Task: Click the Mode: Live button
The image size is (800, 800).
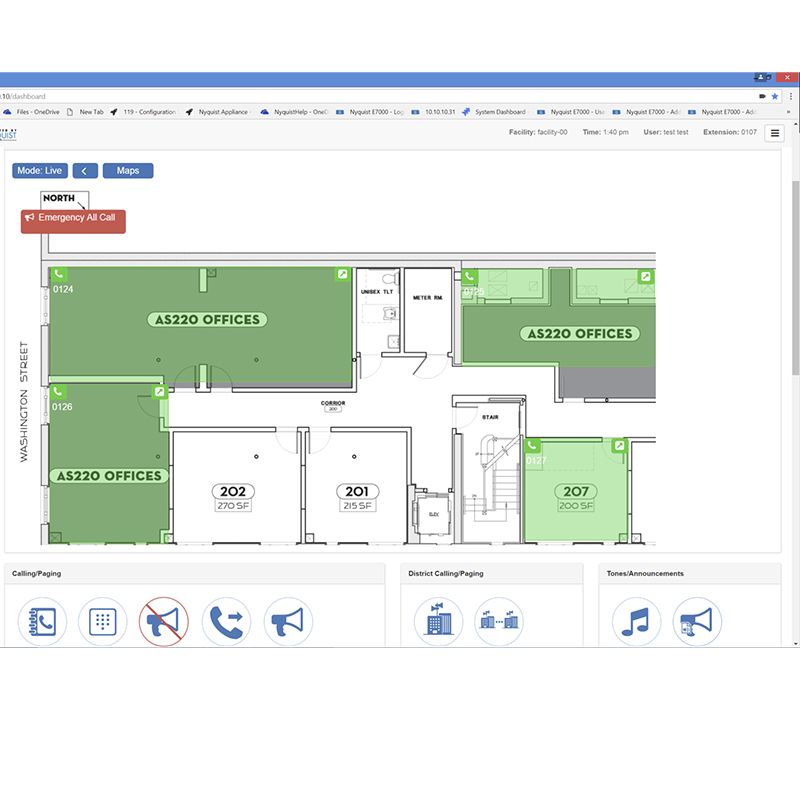Action: click(40, 170)
